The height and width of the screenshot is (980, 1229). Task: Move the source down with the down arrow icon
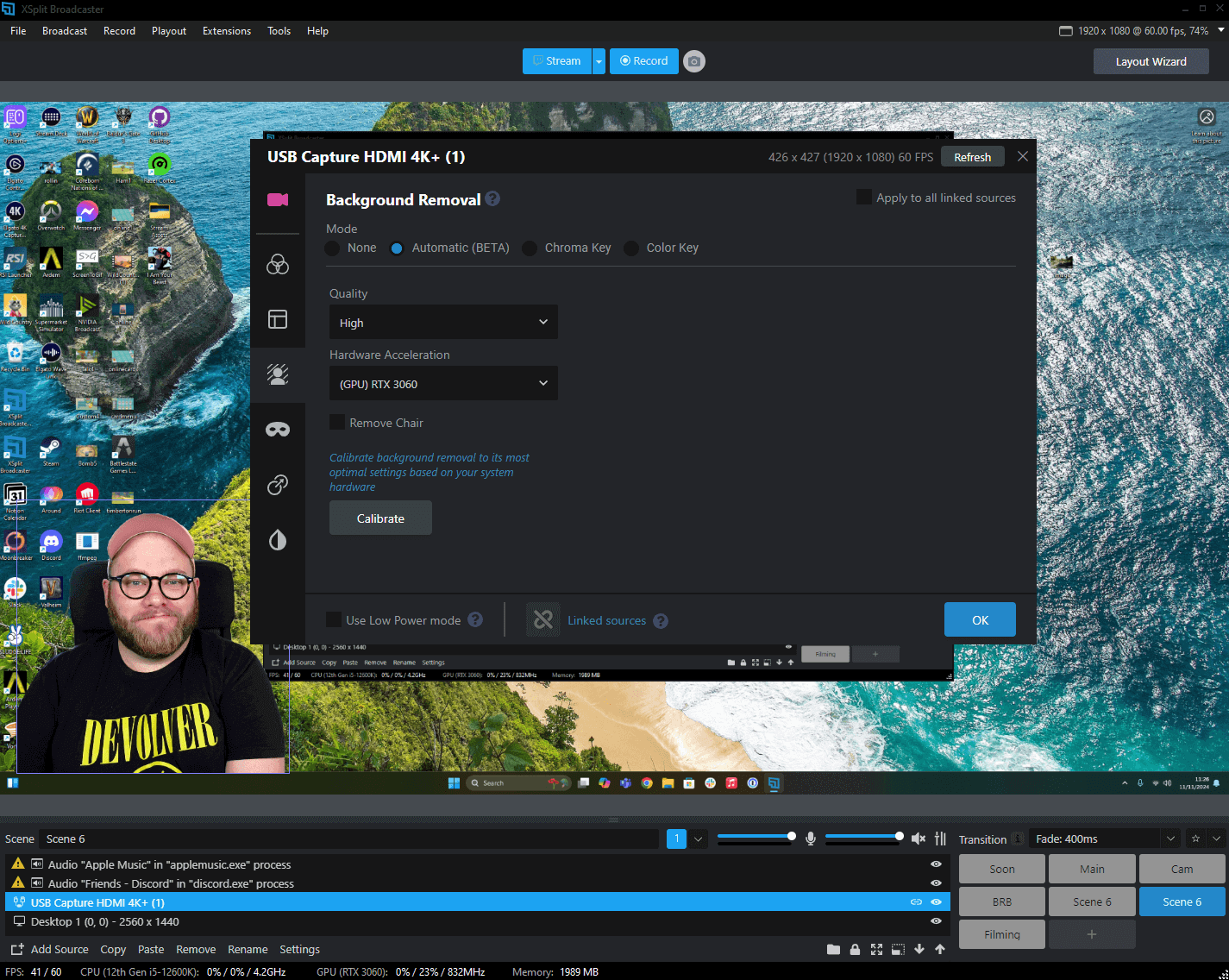tap(919, 949)
